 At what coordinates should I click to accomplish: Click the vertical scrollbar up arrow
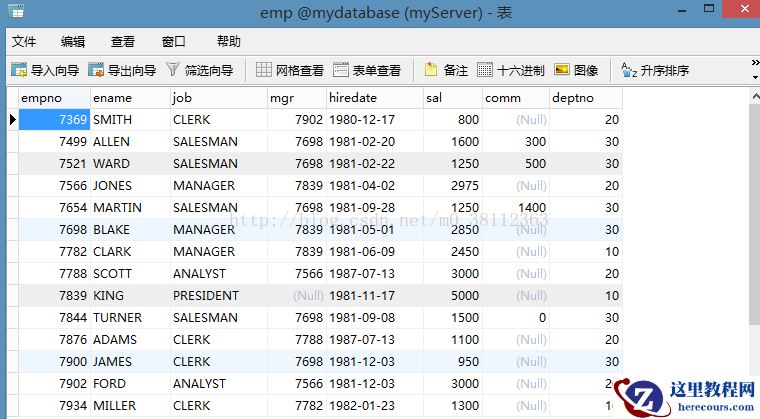pos(755,97)
